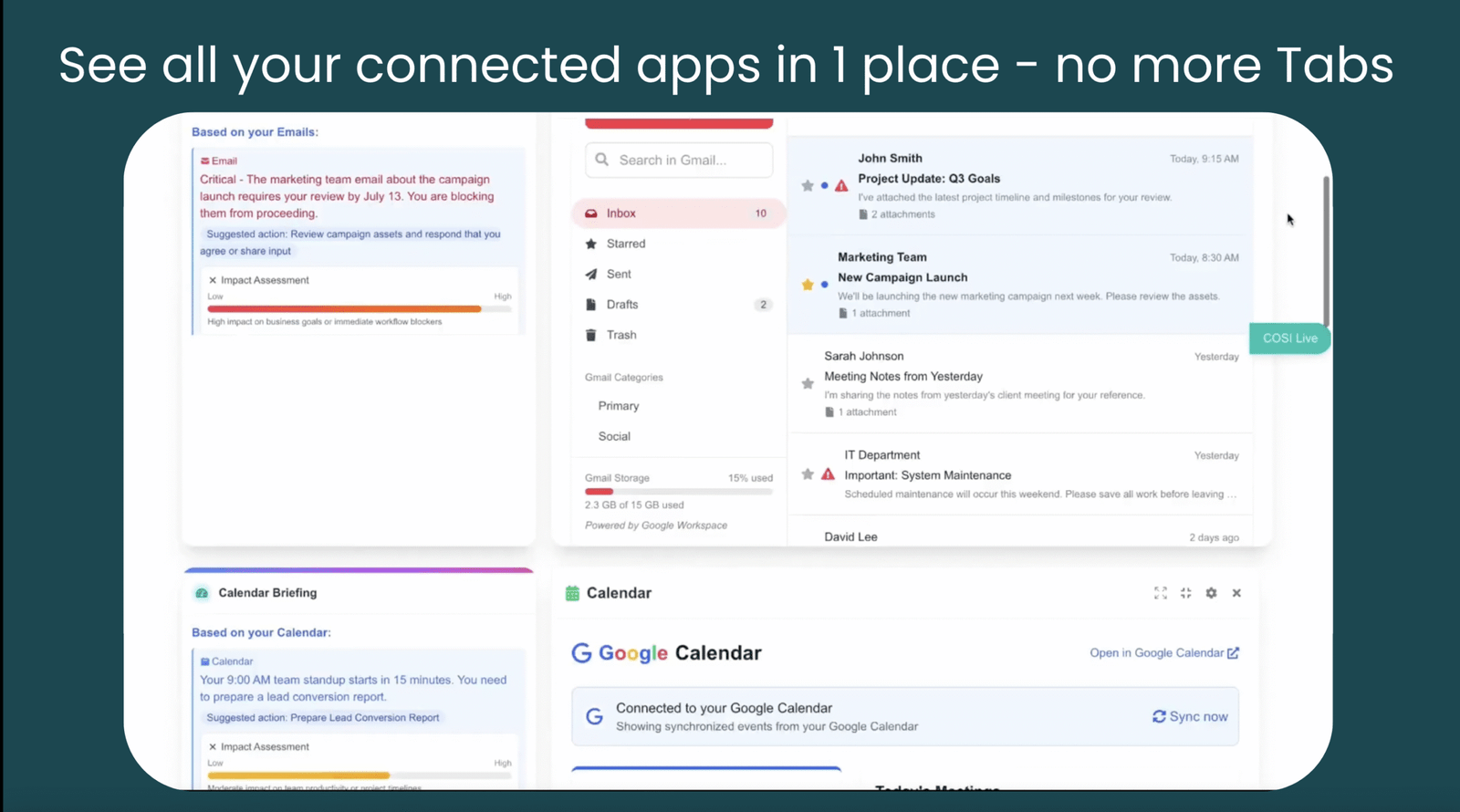Click the 2 attachments label on John Smith email
The height and width of the screenshot is (812, 1460).
click(x=897, y=214)
